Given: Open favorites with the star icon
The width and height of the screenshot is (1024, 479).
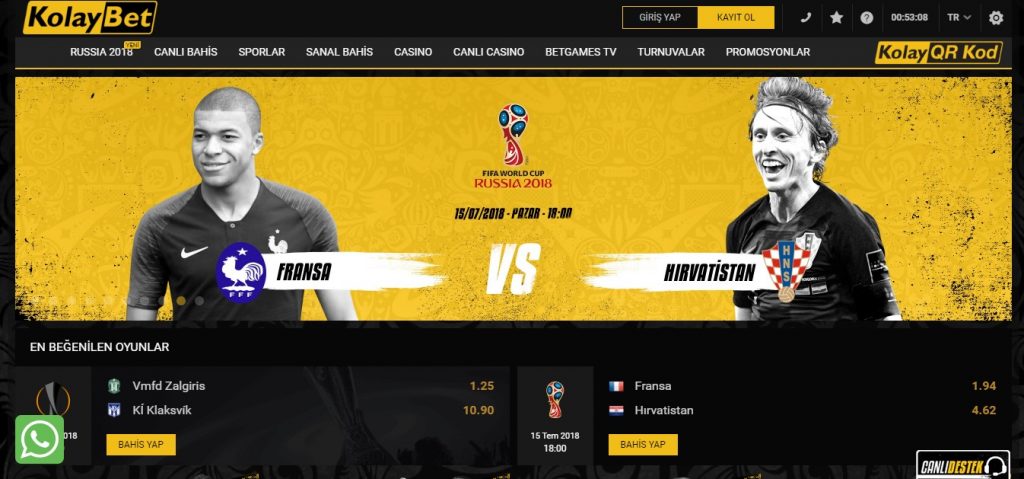Looking at the screenshot, I should 837,18.
